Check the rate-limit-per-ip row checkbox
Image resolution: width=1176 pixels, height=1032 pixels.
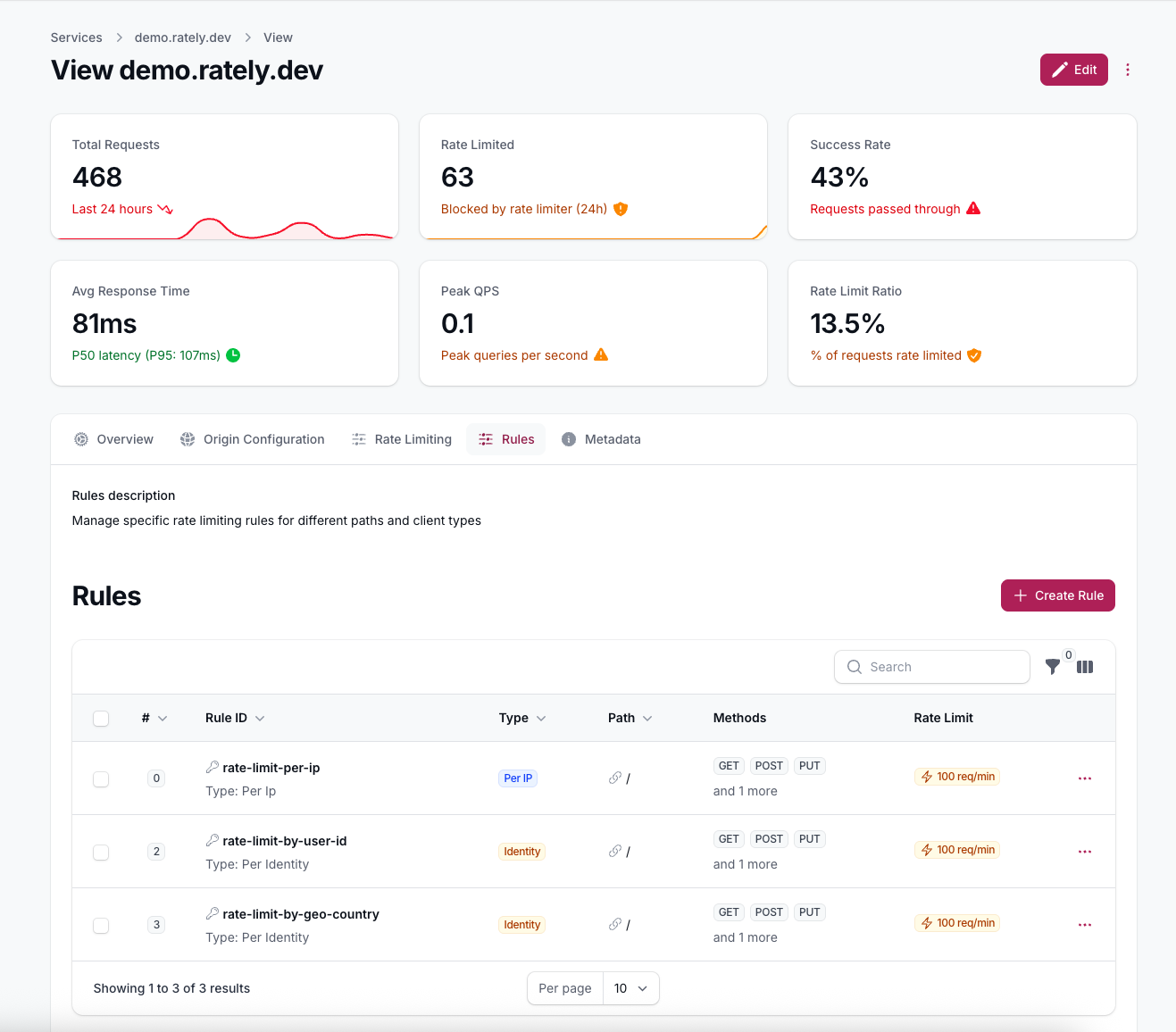point(101,779)
